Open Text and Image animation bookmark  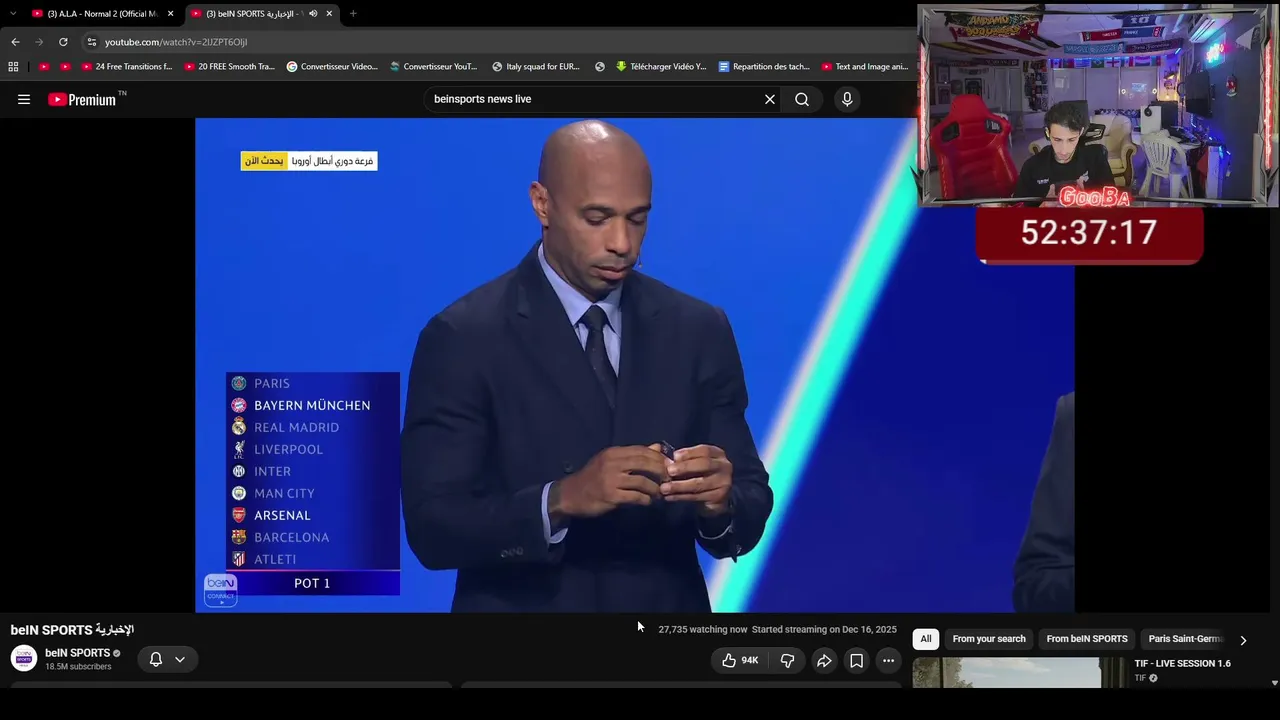pyautogui.click(x=865, y=67)
